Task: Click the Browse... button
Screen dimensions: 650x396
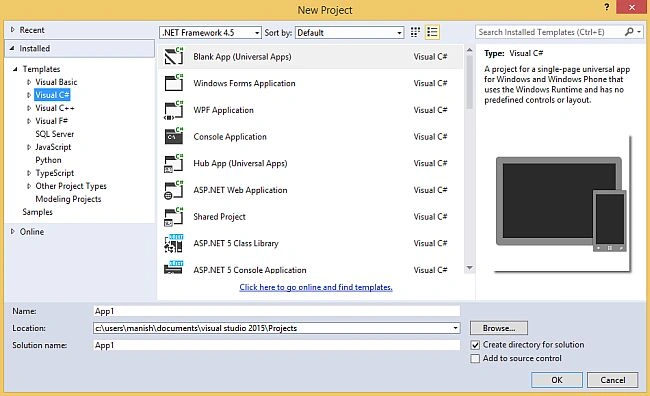Action: 499,328
